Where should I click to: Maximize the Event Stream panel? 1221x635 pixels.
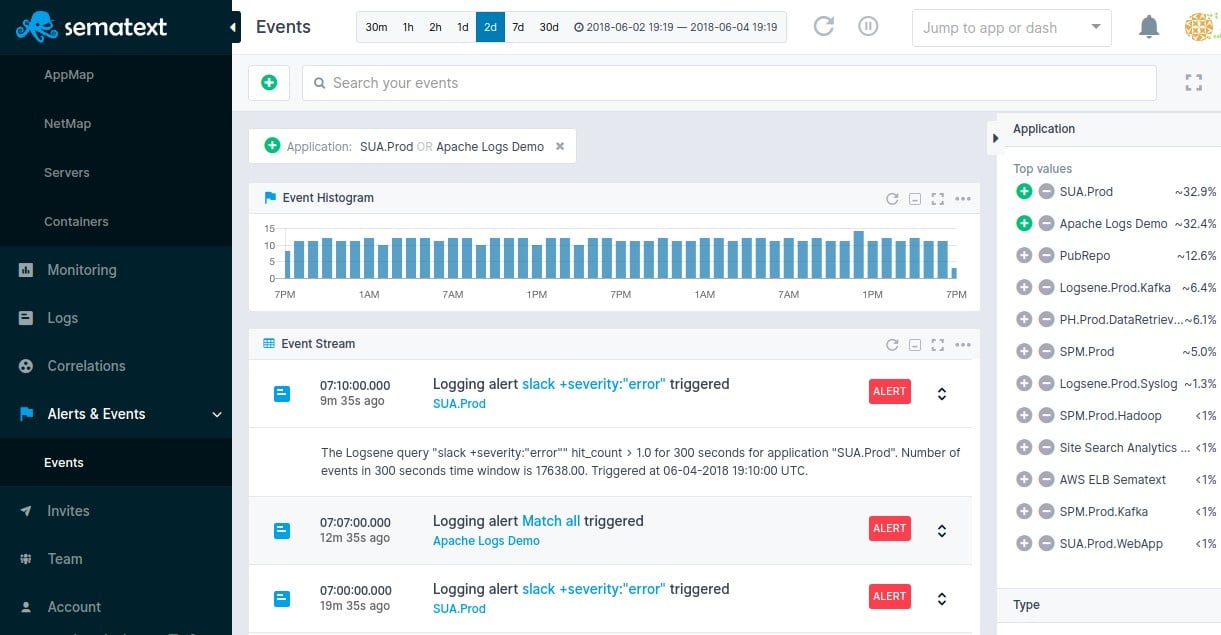tap(937, 345)
